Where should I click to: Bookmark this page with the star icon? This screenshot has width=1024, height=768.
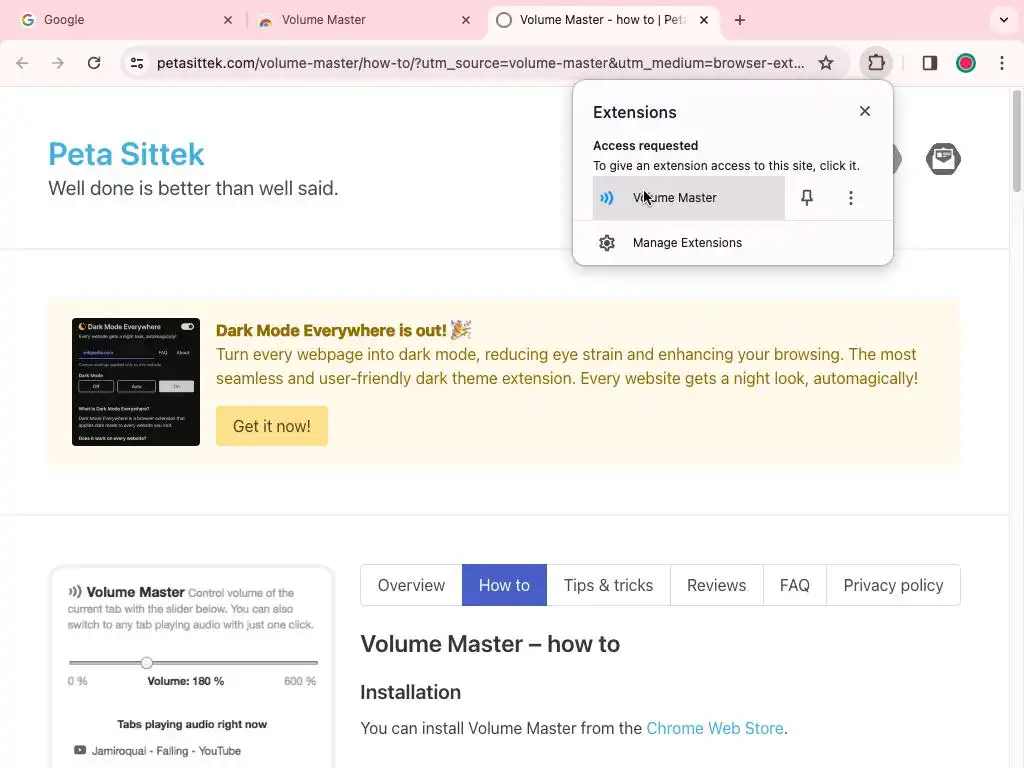coord(826,63)
